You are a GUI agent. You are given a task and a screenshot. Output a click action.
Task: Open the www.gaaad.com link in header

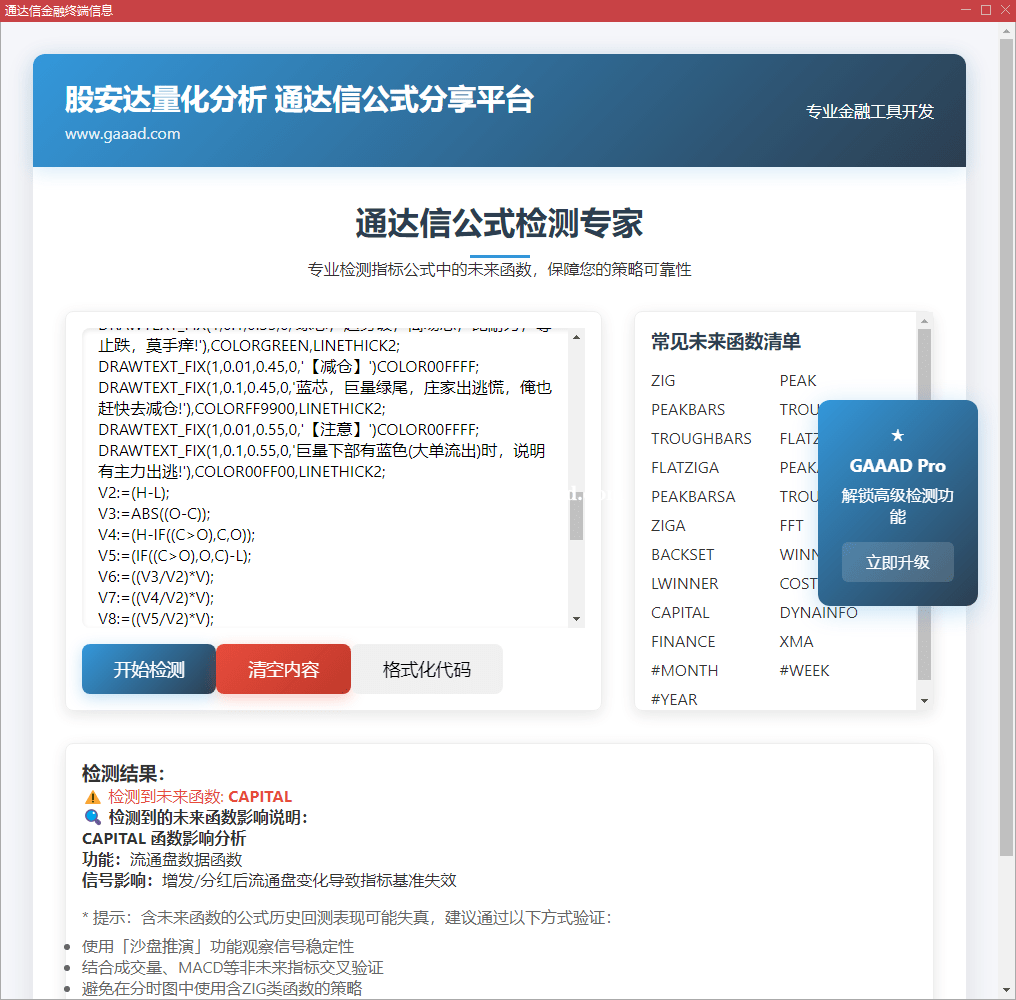[x=122, y=134]
